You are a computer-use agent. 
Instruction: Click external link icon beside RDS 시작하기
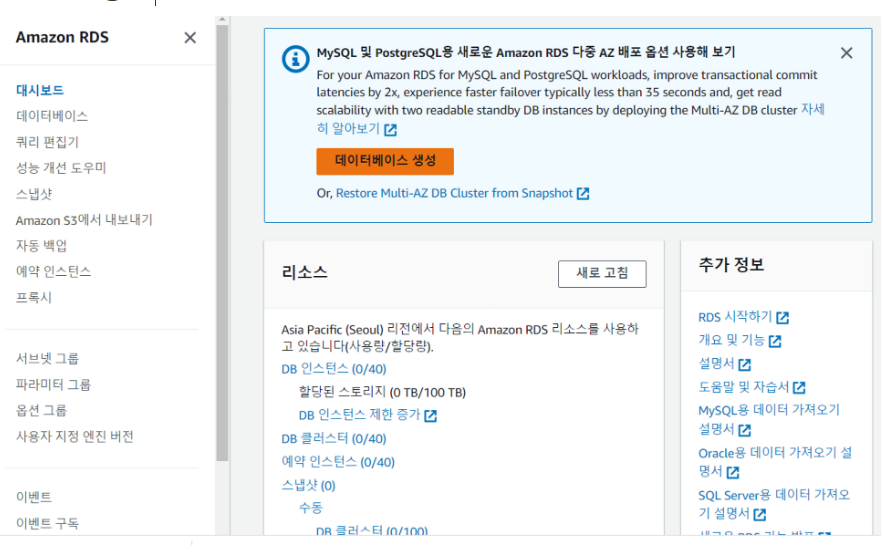782,318
